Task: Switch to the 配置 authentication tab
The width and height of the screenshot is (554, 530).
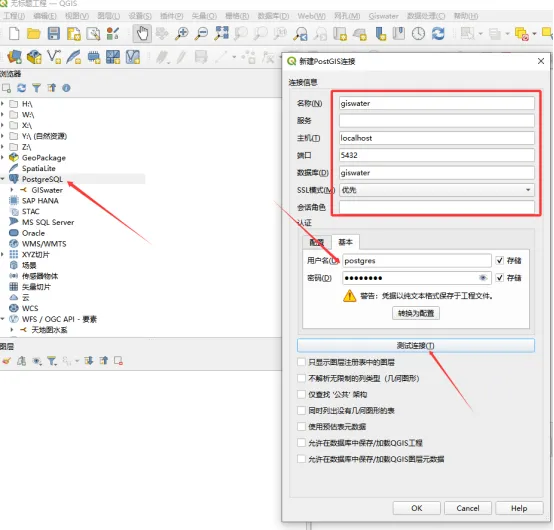Action: coord(316,242)
